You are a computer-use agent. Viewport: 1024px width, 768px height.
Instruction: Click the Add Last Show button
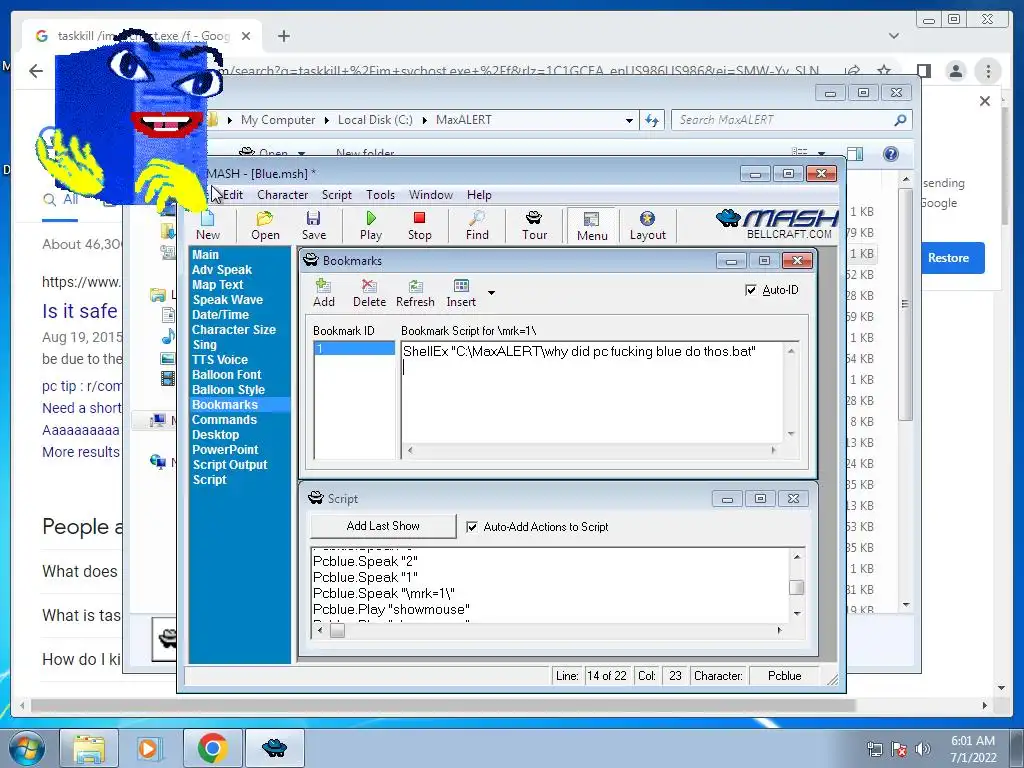coord(383,526)
